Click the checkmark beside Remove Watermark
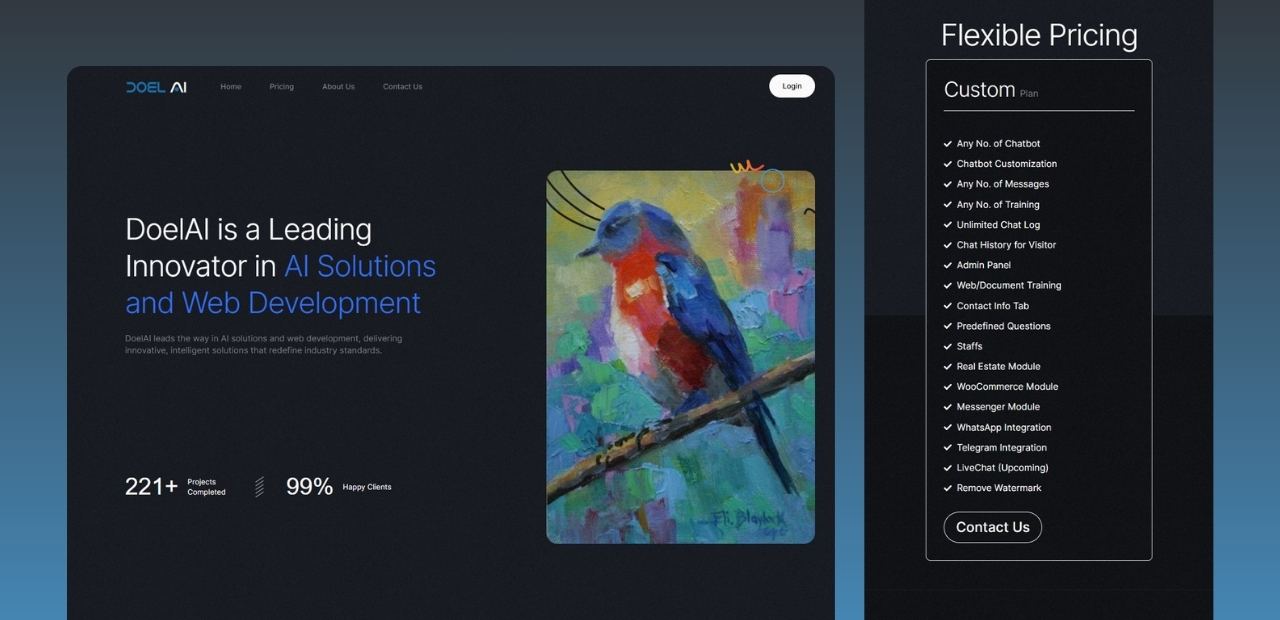 (x=948, y=488)
